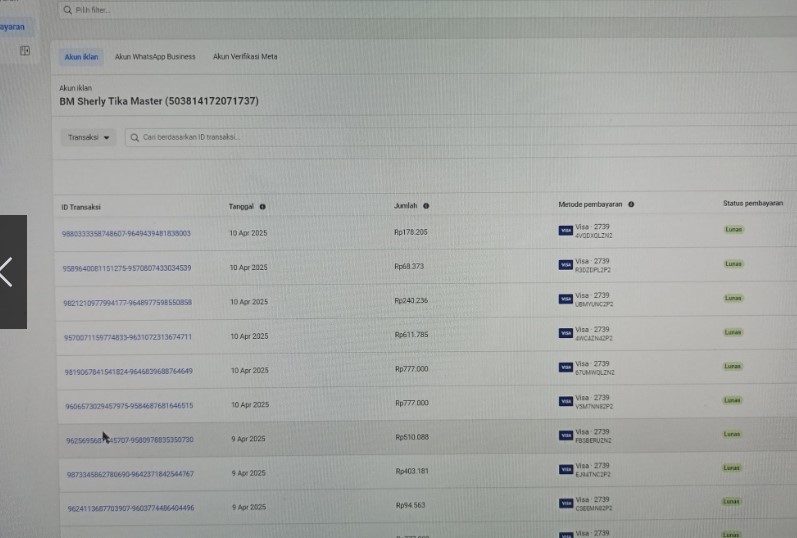Open transaction ID starting with 9589640081151275
The image size is (797, 538).
[126, 268]
